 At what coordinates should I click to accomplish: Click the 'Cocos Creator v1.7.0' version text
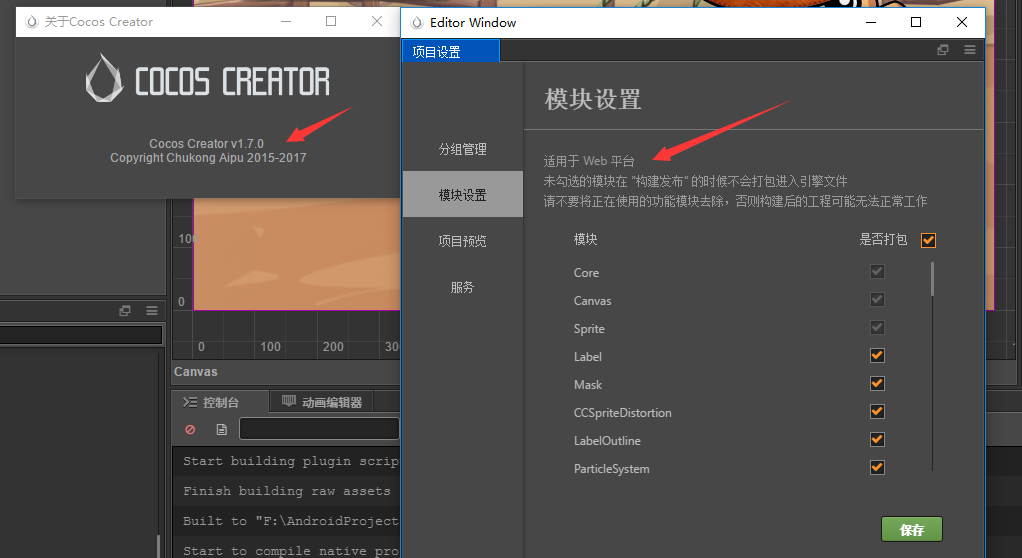point(206,143)
